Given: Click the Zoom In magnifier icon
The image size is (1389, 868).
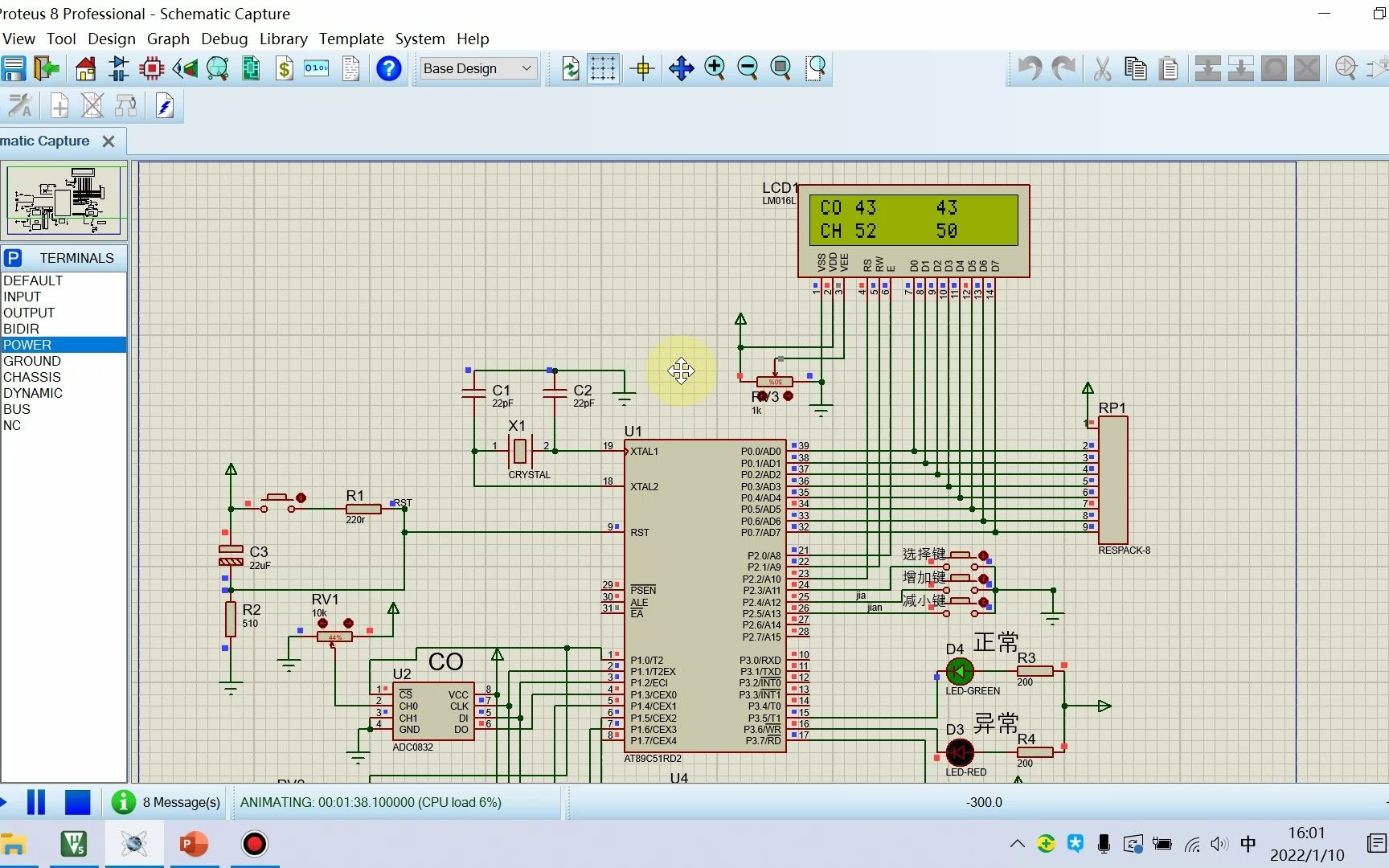Looking at the screenshot, I should coord(715,68).
